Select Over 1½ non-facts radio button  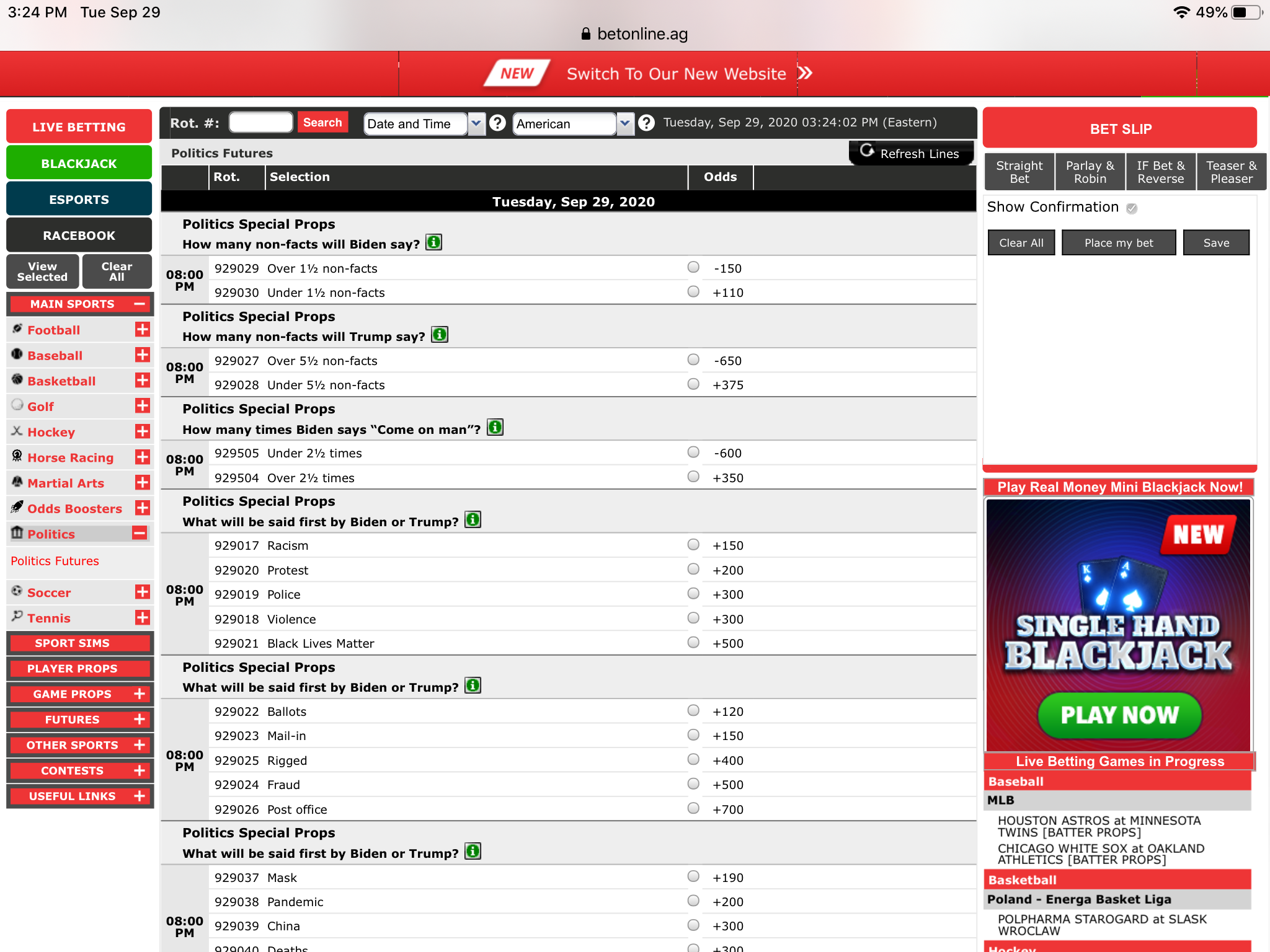693,267
